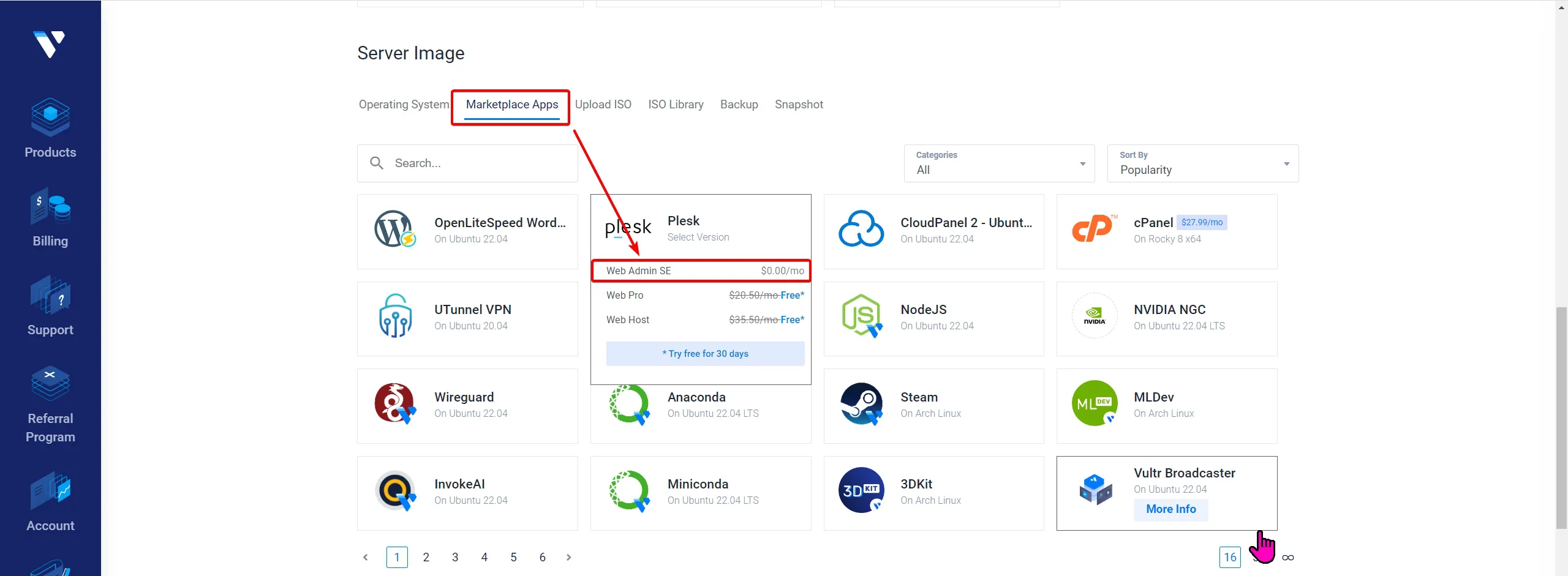Image resolution: width=1568 pixels, height=576 pixels.
Task: Open the Sort By Popularity dropdown
Action: [1203, 163]
